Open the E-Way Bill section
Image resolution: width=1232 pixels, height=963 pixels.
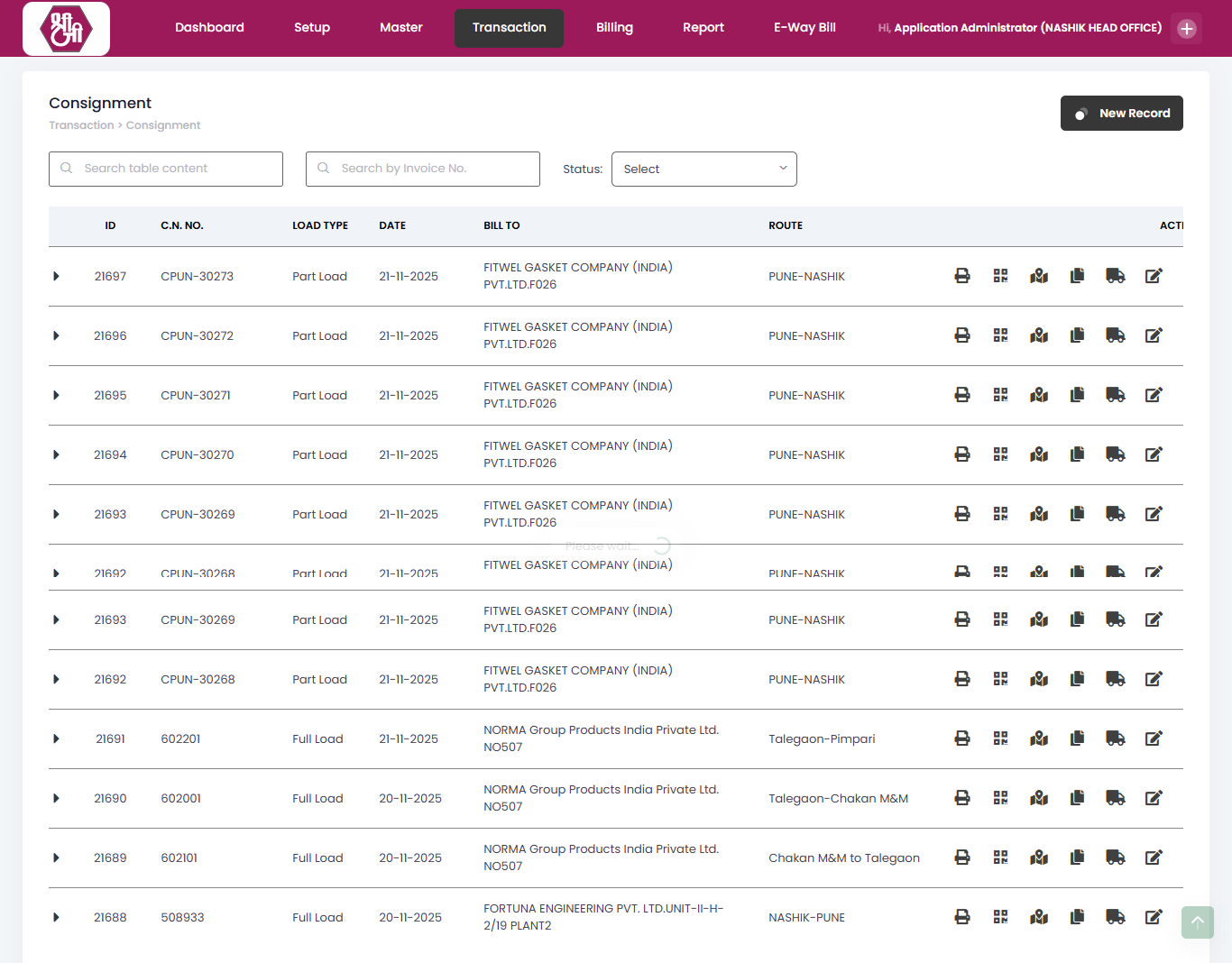804,27
